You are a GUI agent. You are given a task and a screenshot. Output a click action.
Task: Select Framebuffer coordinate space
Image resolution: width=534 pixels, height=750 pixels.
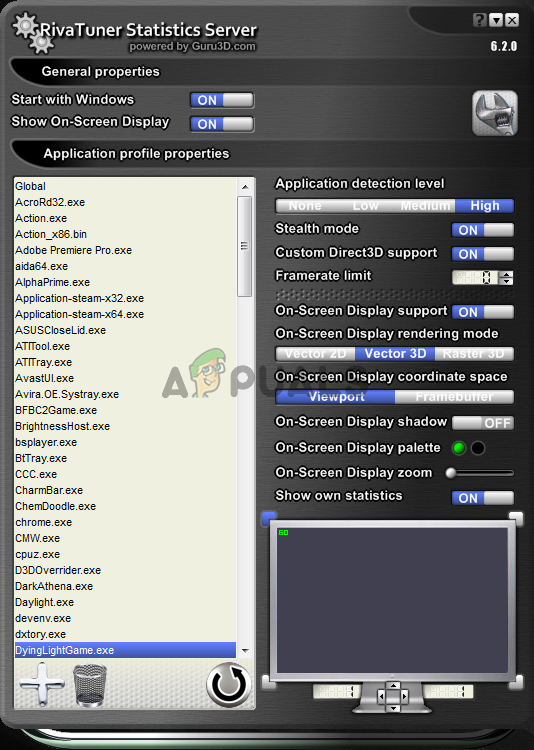pos(454,397)
